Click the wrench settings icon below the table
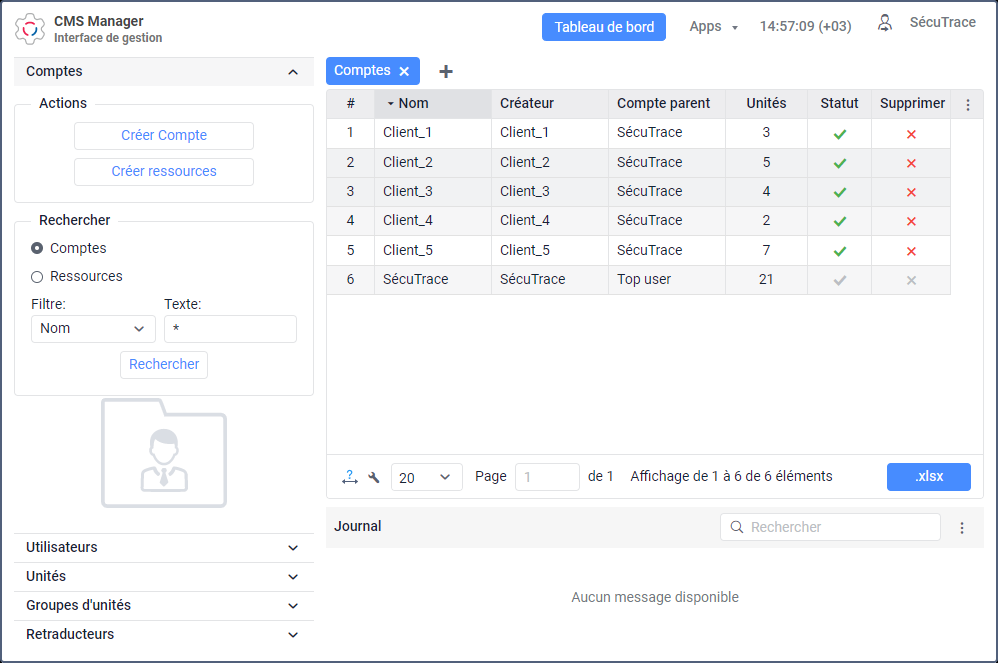Viewport: 998px width, 663px height. click(x=374, y=478)
